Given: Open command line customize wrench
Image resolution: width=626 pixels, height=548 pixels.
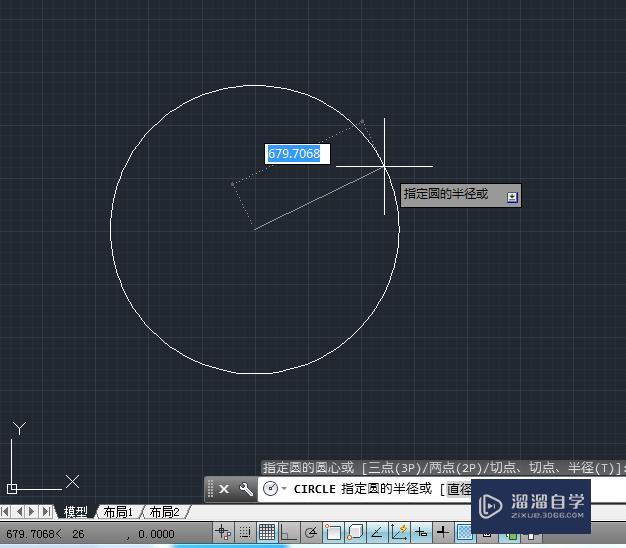Looking at the screenshot, I should click(x=246, y=489).
